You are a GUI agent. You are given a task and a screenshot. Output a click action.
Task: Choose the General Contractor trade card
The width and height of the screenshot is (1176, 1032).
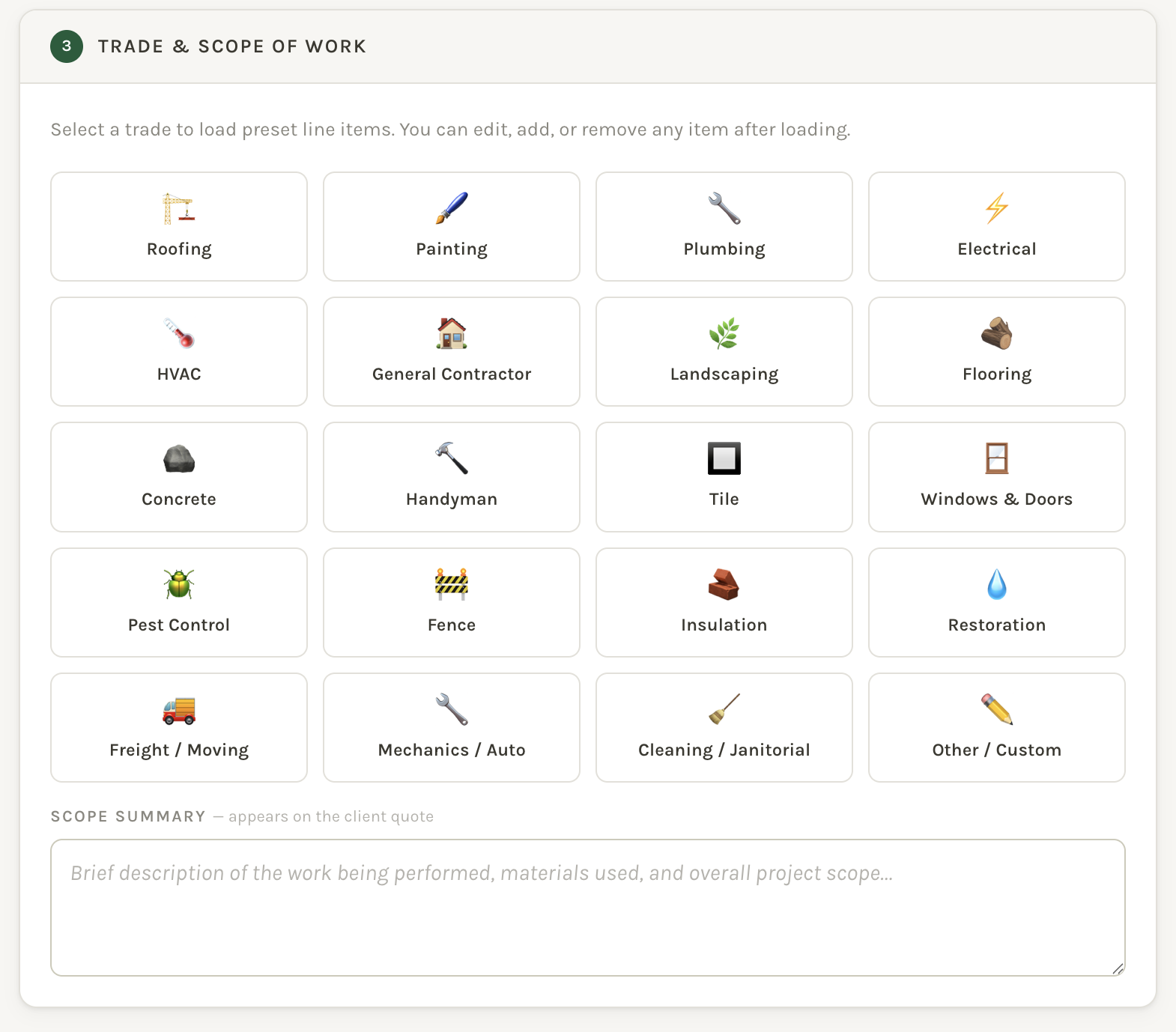pyautogui.click(x=452, y=352)
